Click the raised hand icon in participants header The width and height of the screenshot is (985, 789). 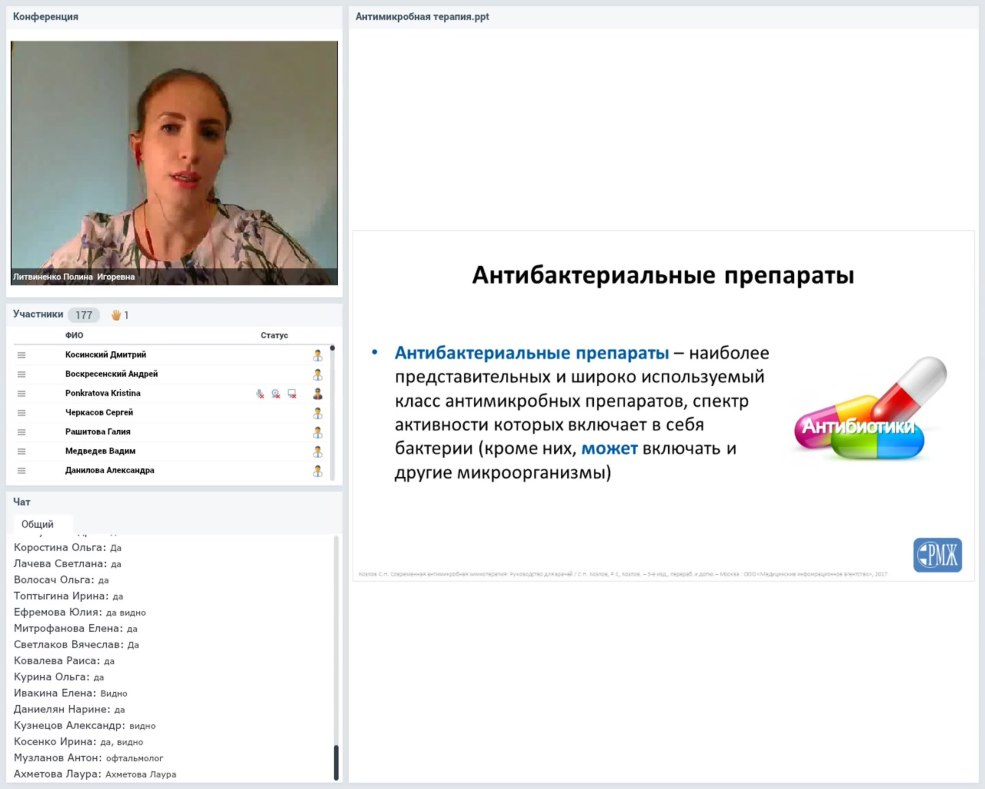[x=116, y=315]
